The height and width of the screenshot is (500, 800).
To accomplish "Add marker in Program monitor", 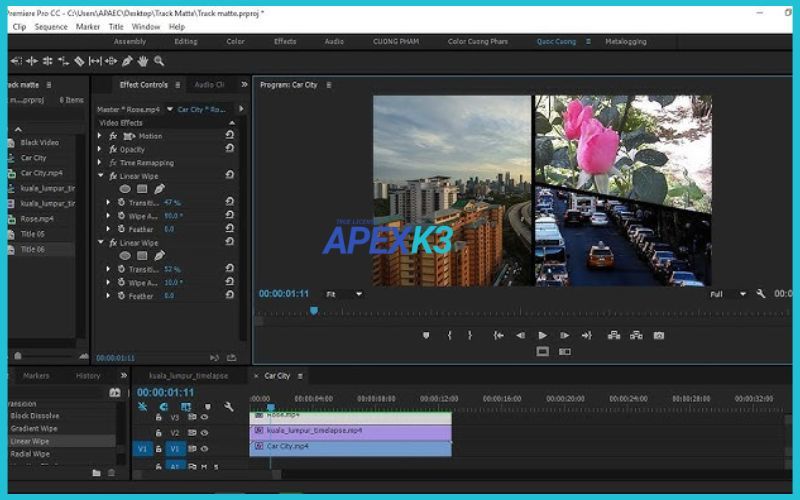I will (x=426, y=335).
